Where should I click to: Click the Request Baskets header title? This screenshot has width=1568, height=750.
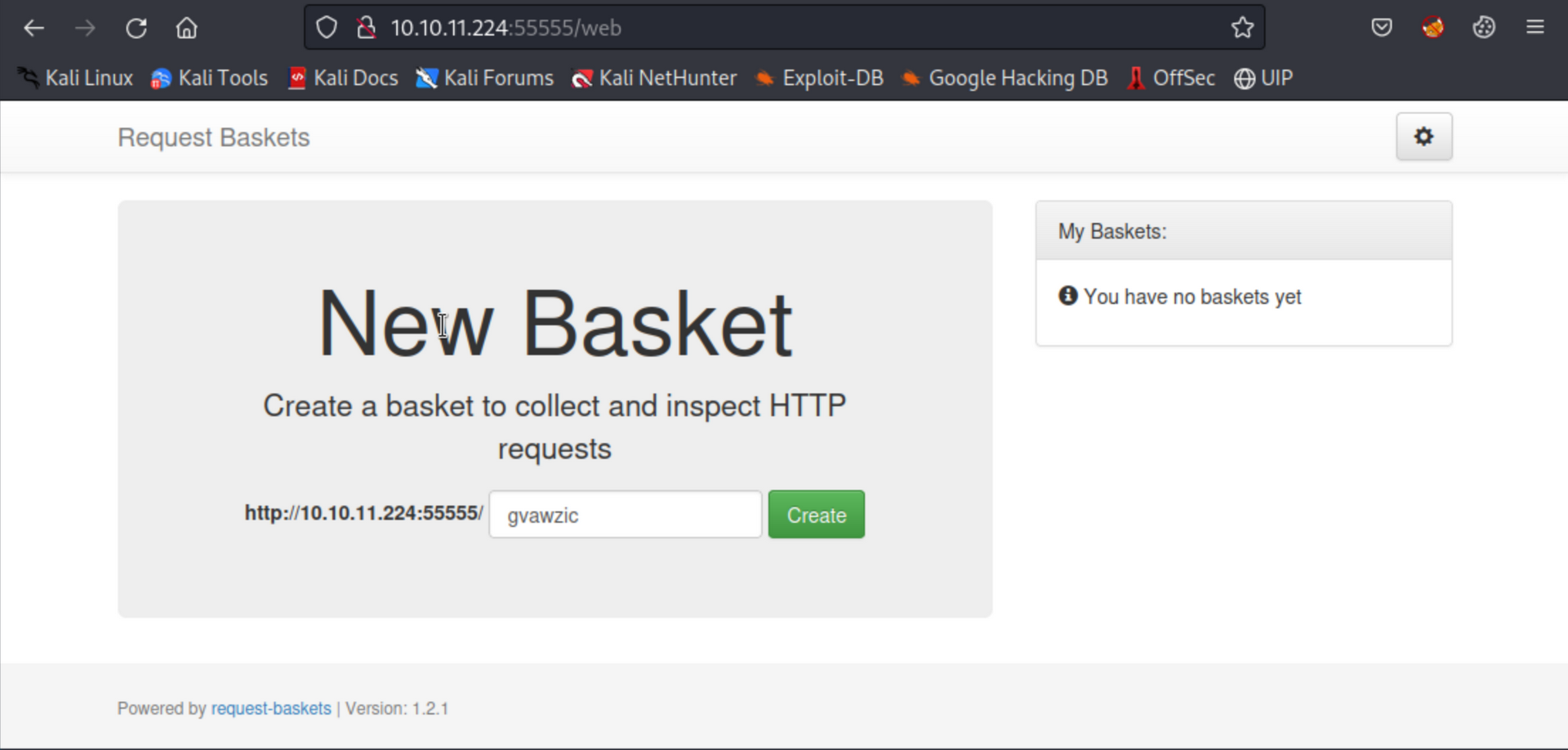[214, 137]
